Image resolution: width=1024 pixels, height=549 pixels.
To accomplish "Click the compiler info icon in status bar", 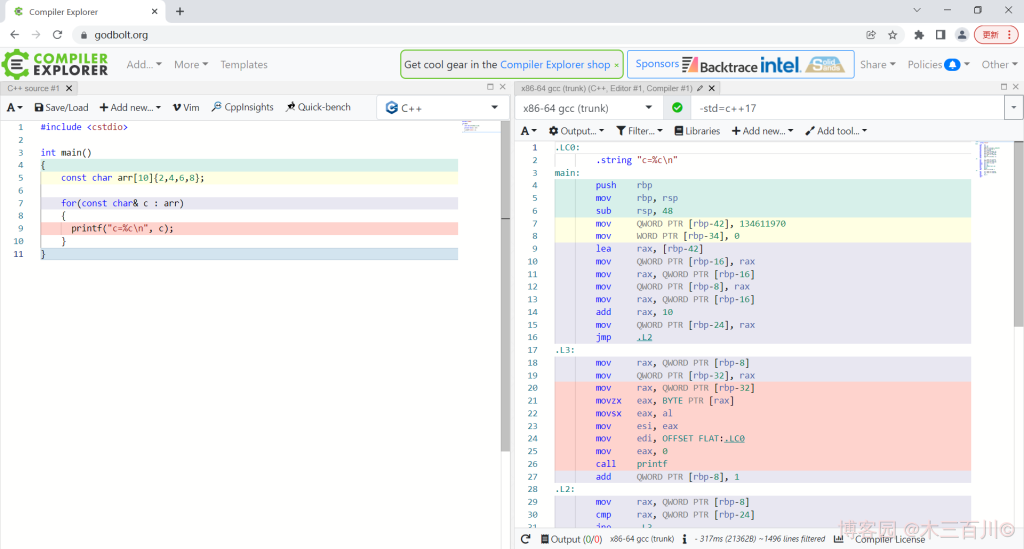I will 684,539.
